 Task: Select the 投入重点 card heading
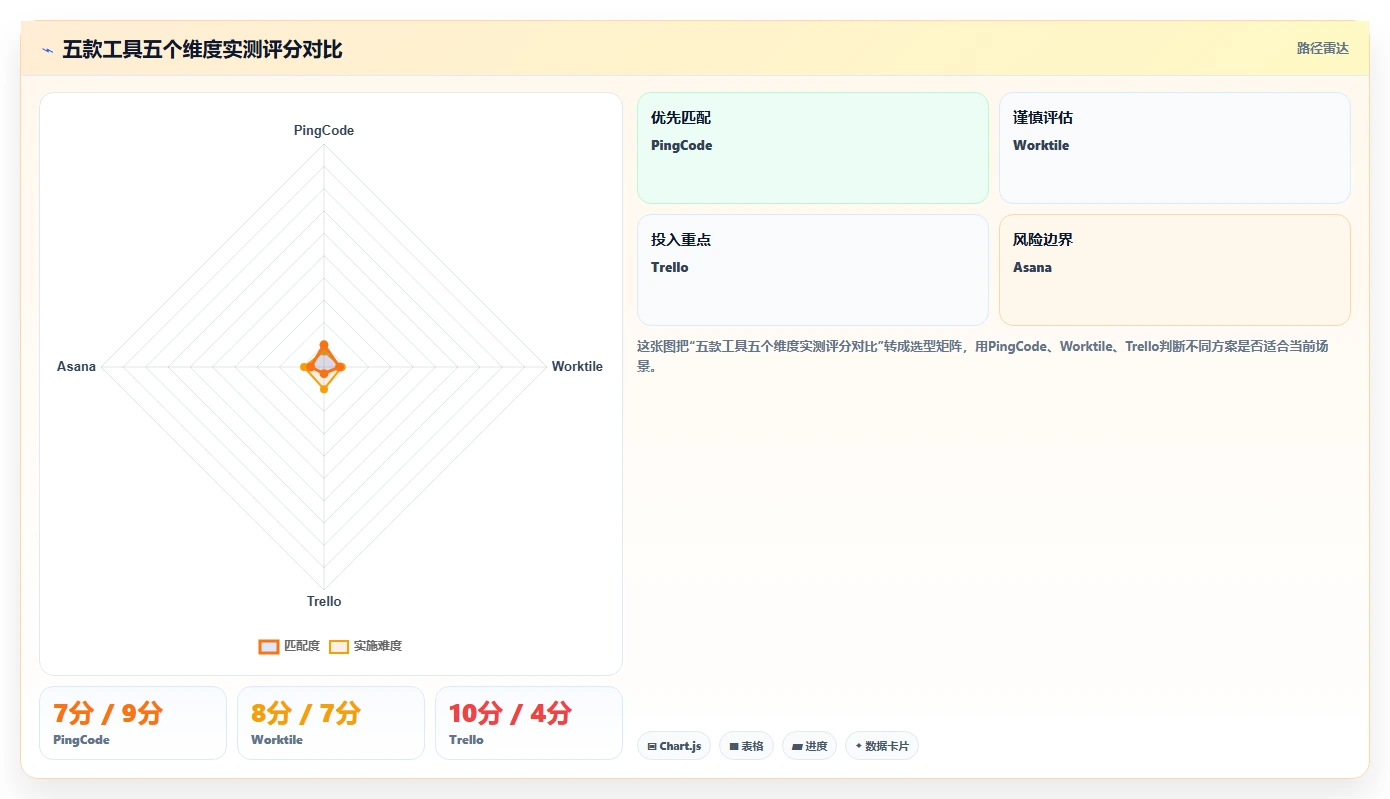[681, 240]
